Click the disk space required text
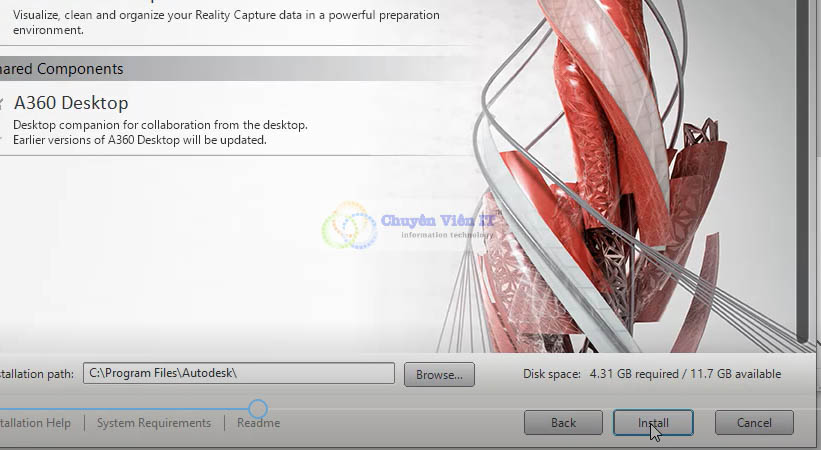821x450 pixels. pyautogui.click(x=652, y=374)
